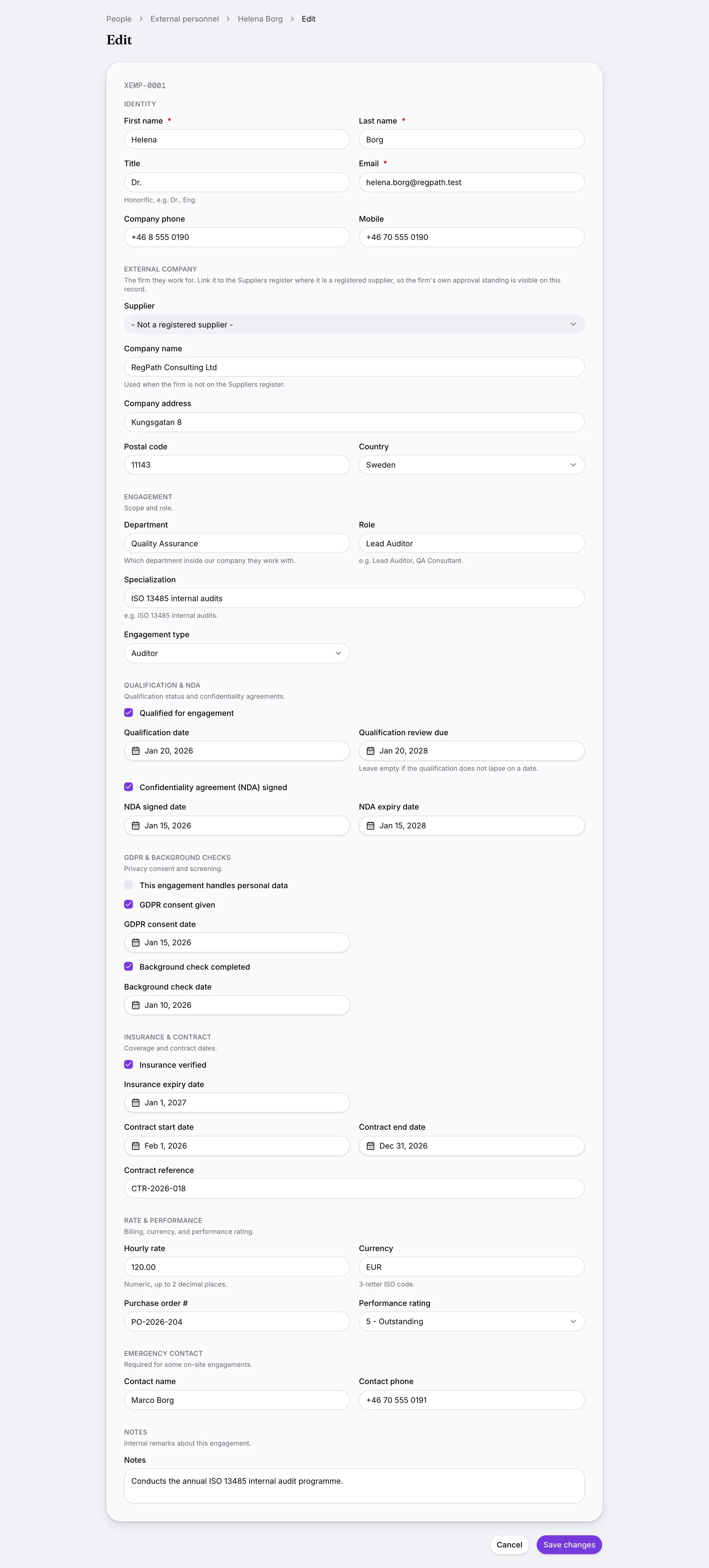Open calendar icon in GDPR consent date field
Viewport: 709px width, 1568px height.
click(x=136, y=942)
